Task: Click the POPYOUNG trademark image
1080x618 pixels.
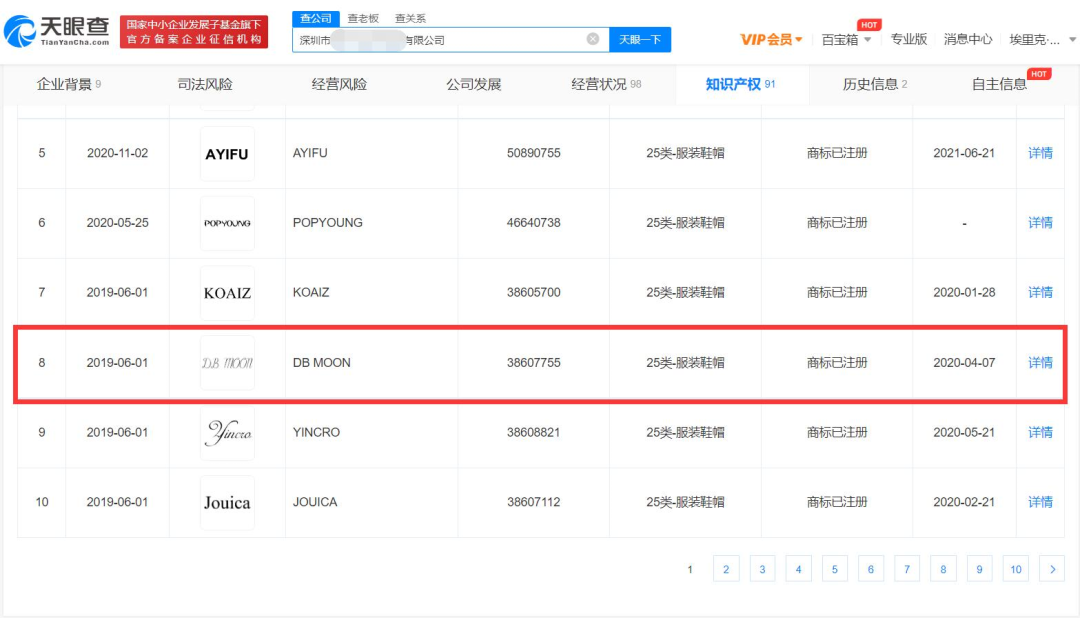Action: tap(226, 222)
